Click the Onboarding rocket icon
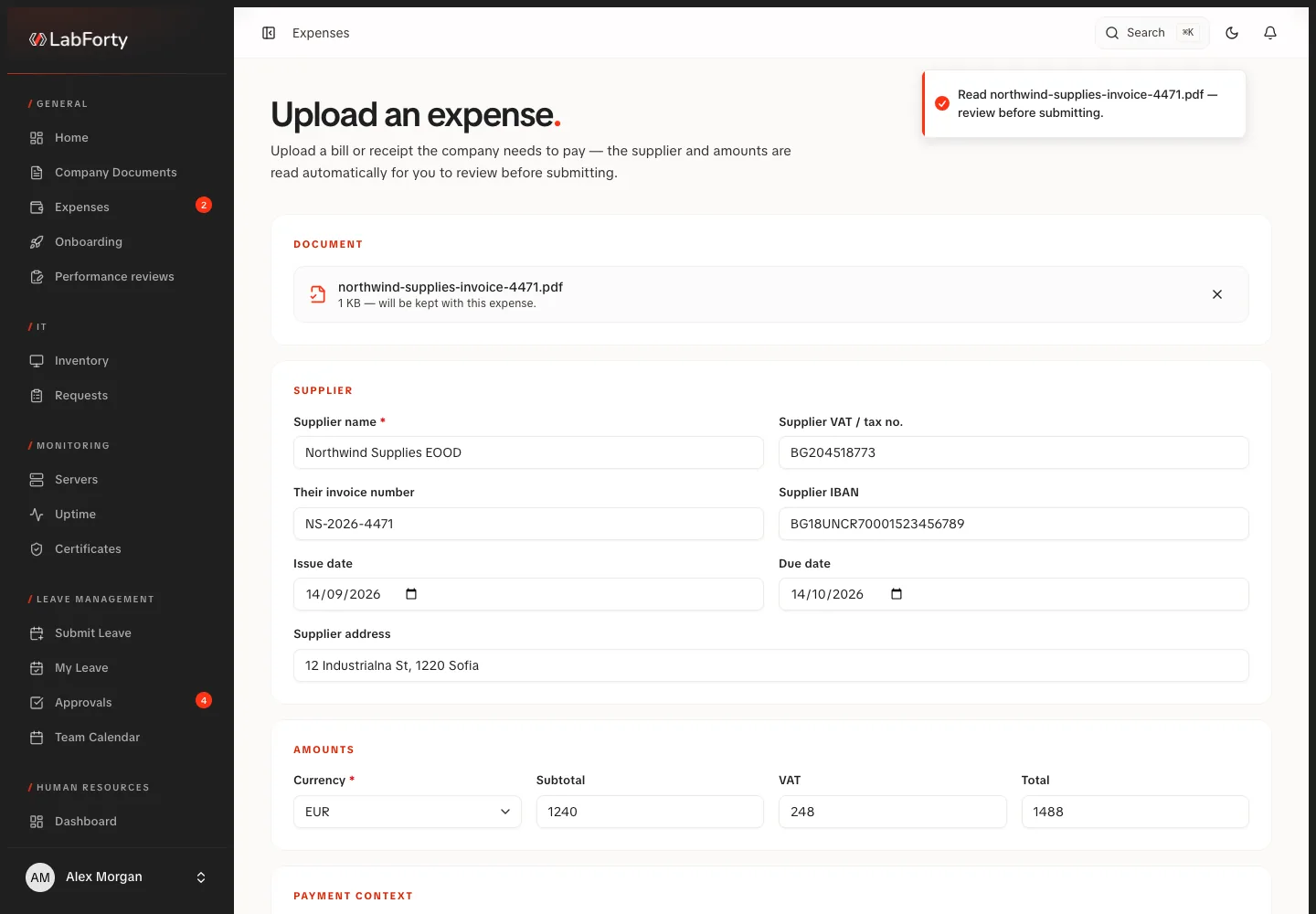 coord(37,242)
